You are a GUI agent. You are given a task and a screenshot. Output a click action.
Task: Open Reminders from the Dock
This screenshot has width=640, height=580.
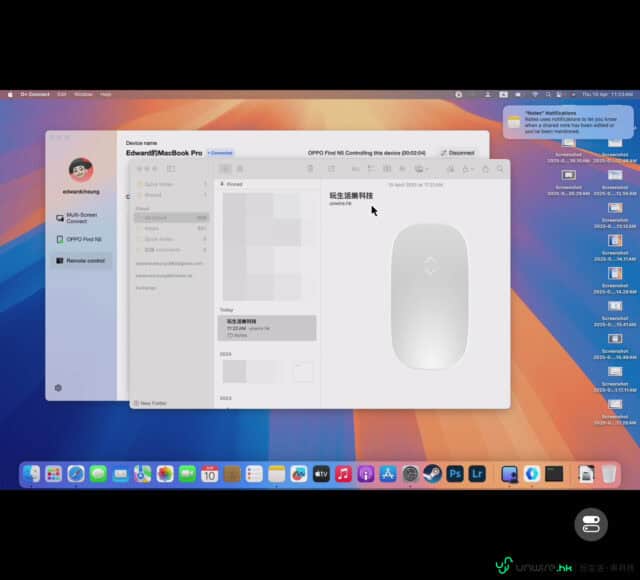254,474
